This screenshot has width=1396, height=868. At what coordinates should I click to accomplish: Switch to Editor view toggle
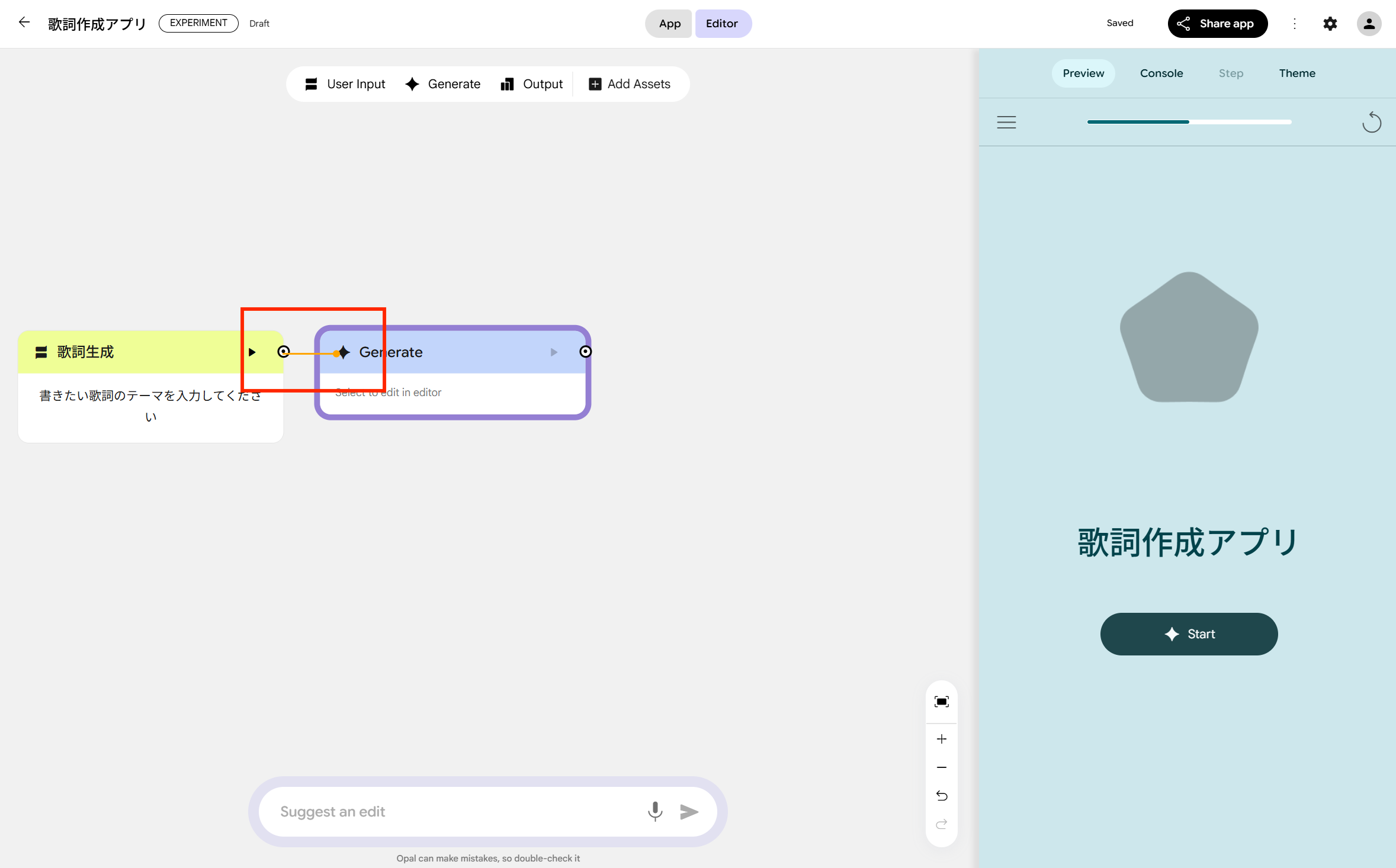pyautogui.click(x=722, y=24)
